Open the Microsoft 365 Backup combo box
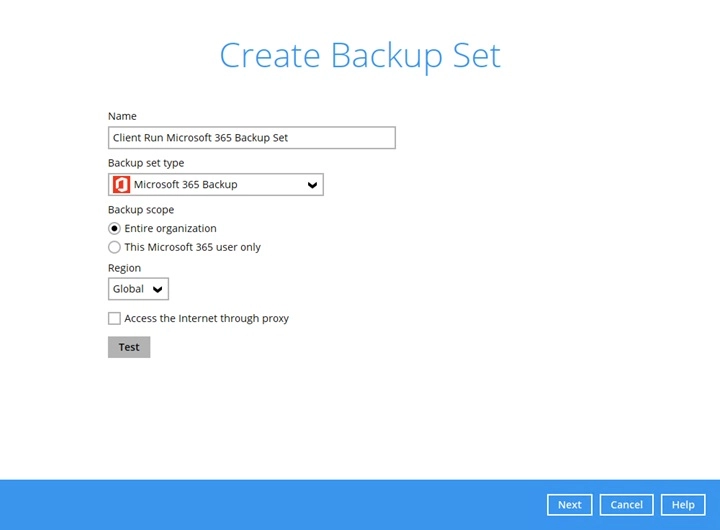Viewport: 720px width, 530px height. (215, 185)
